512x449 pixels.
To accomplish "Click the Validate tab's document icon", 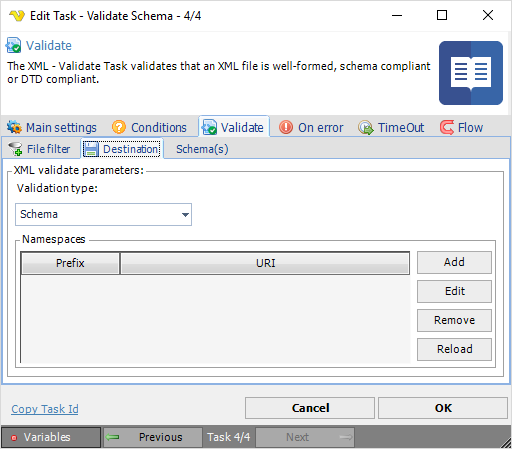I will pos(209,127).
